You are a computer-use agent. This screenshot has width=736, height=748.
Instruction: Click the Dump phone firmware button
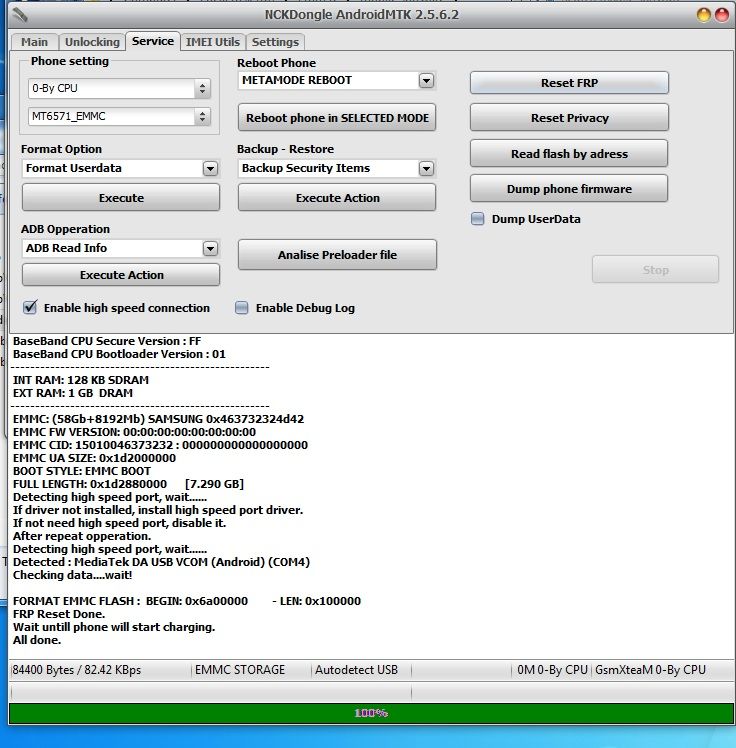tap(569, 189)
